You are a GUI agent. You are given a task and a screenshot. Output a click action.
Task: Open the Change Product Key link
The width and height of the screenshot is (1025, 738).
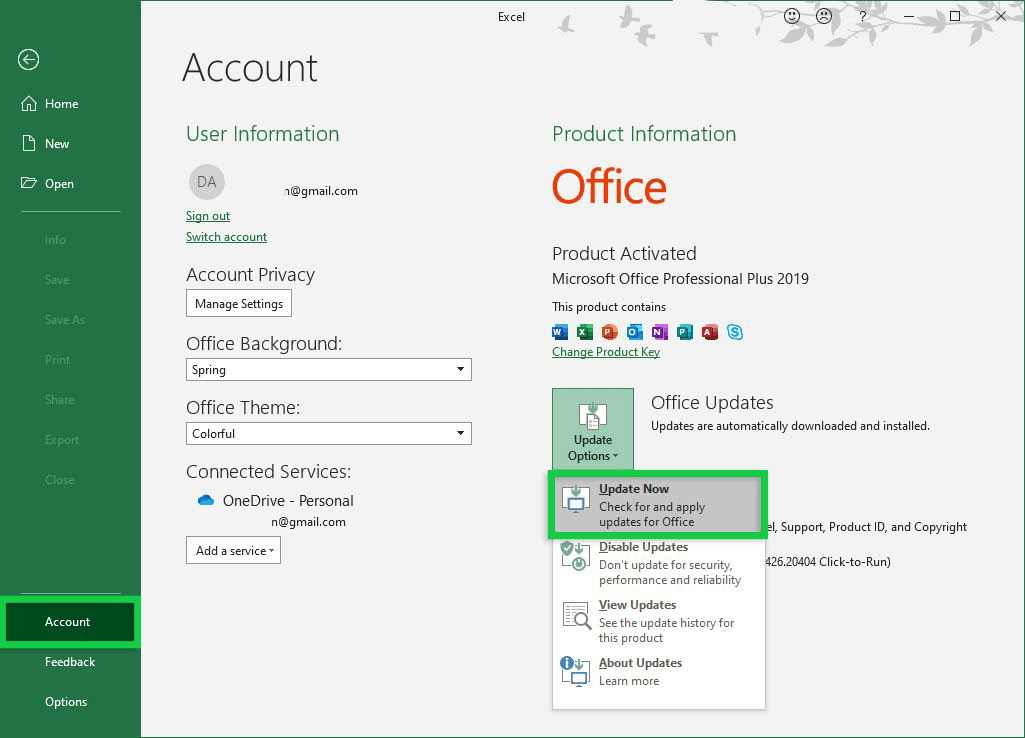click(605, 352)
